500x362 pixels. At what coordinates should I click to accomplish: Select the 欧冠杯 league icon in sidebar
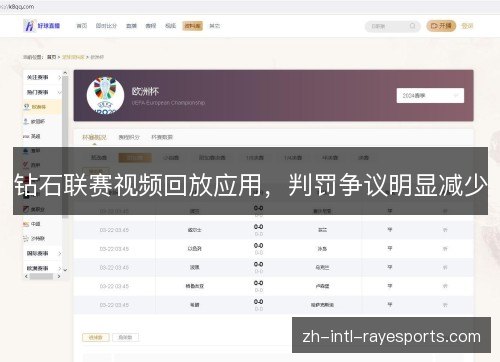coord(26,121)
